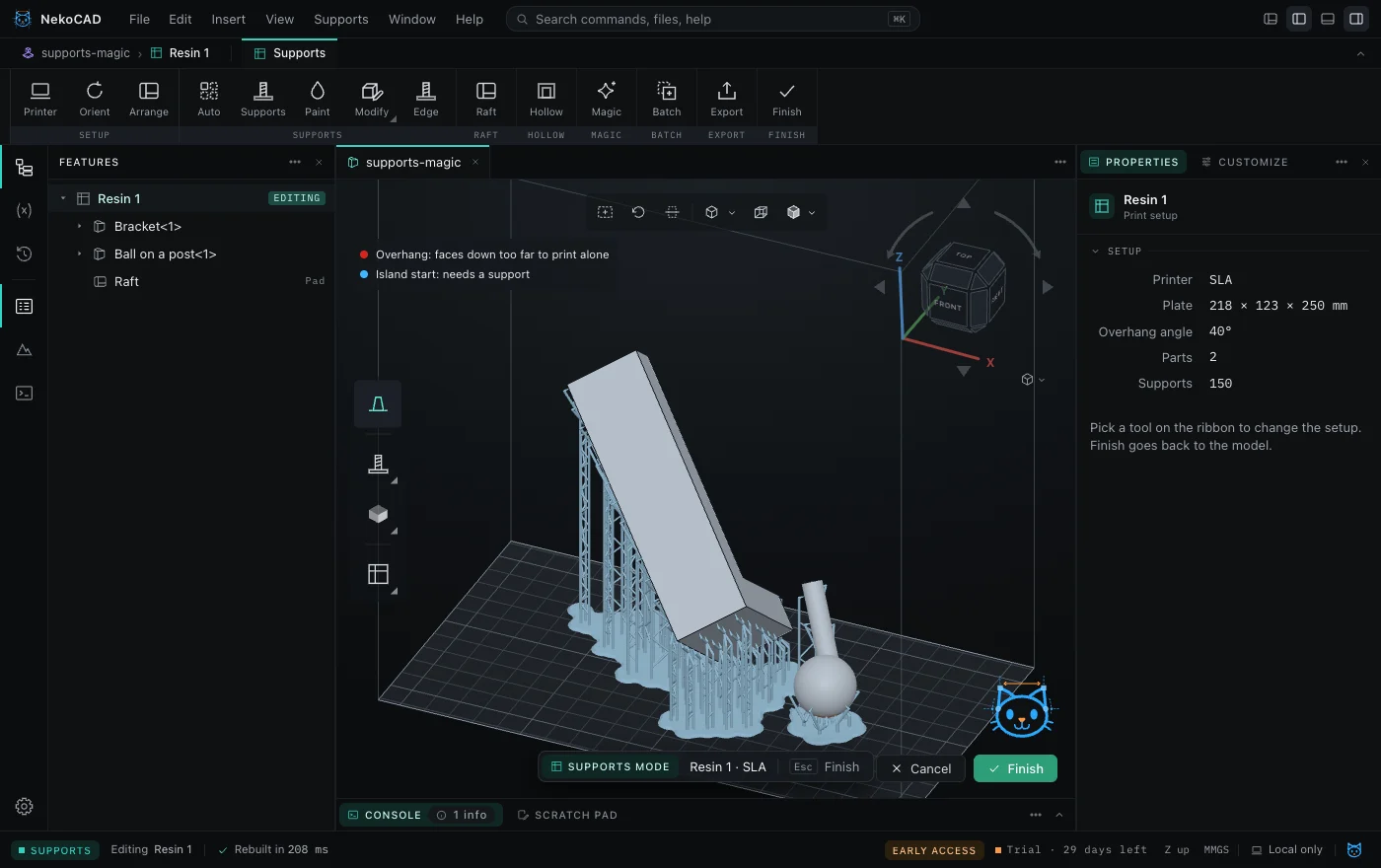
Task: Open the variables (x) sidebar panel
Action: [25, 210]
